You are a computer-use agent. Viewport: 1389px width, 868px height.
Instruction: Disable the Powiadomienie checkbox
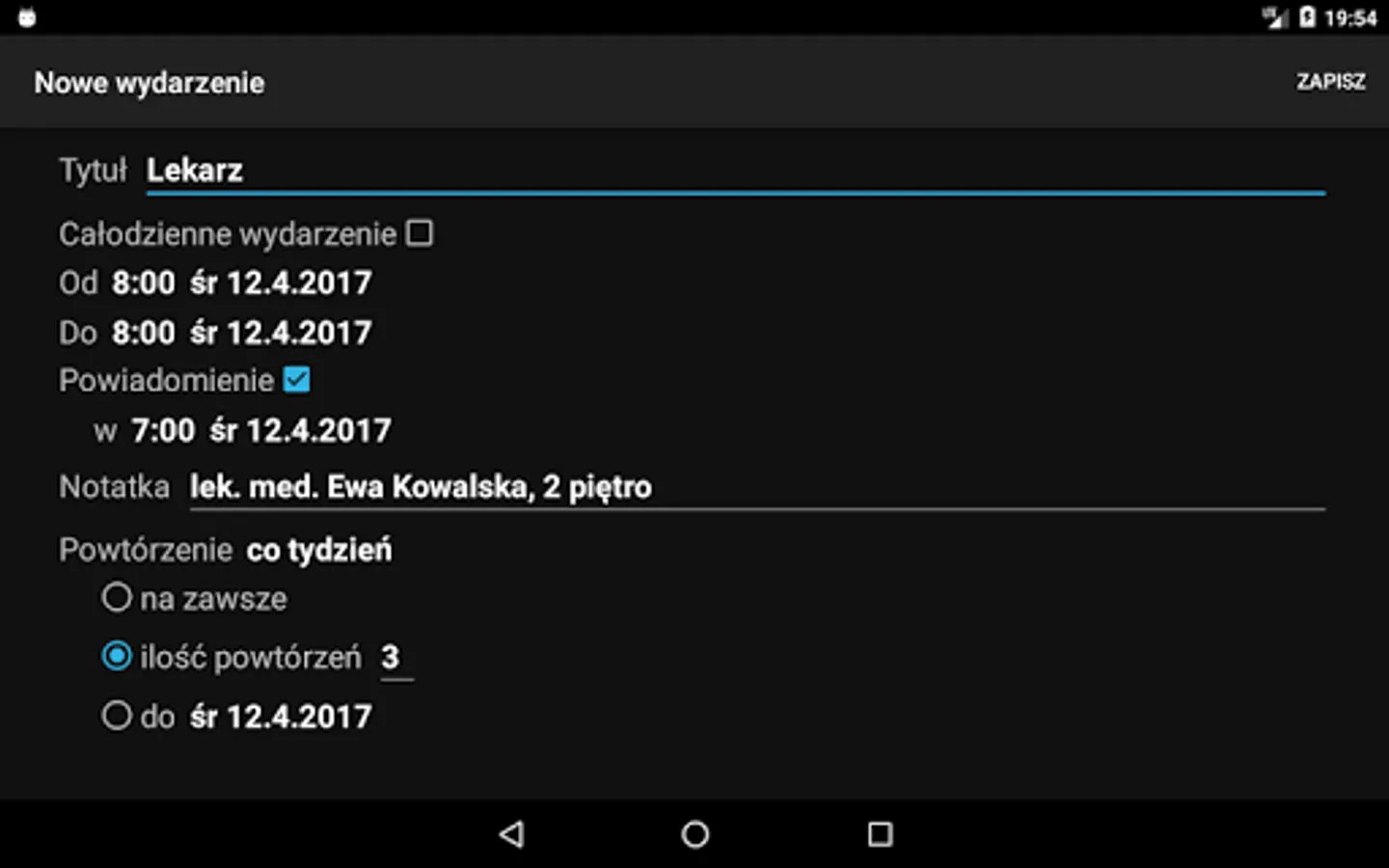(x=297, y=380)
